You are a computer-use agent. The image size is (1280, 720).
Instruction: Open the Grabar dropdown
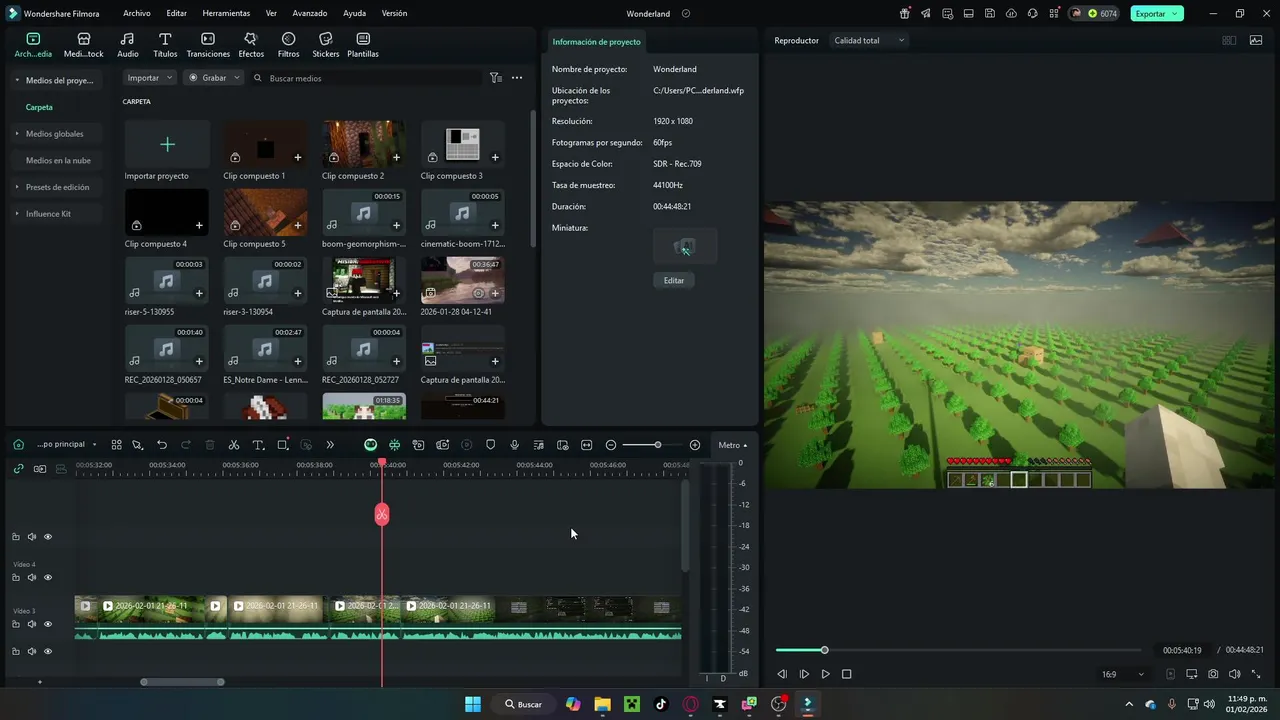[x=214, y=78]
